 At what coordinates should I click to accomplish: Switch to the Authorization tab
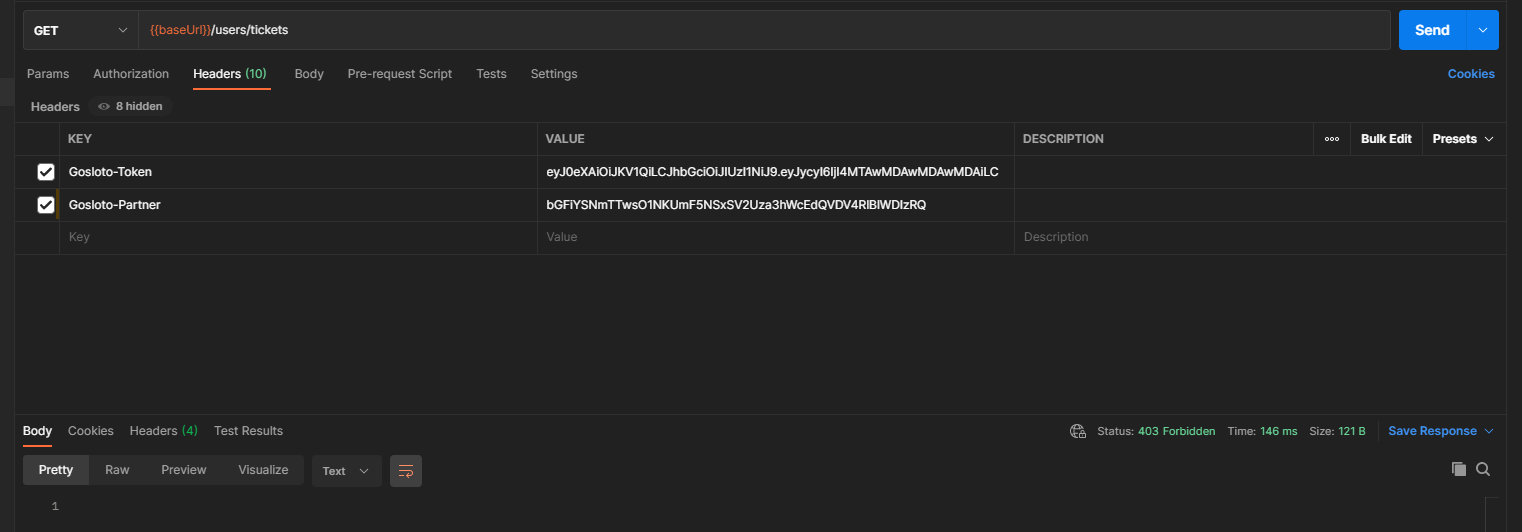tap(131, 74)
